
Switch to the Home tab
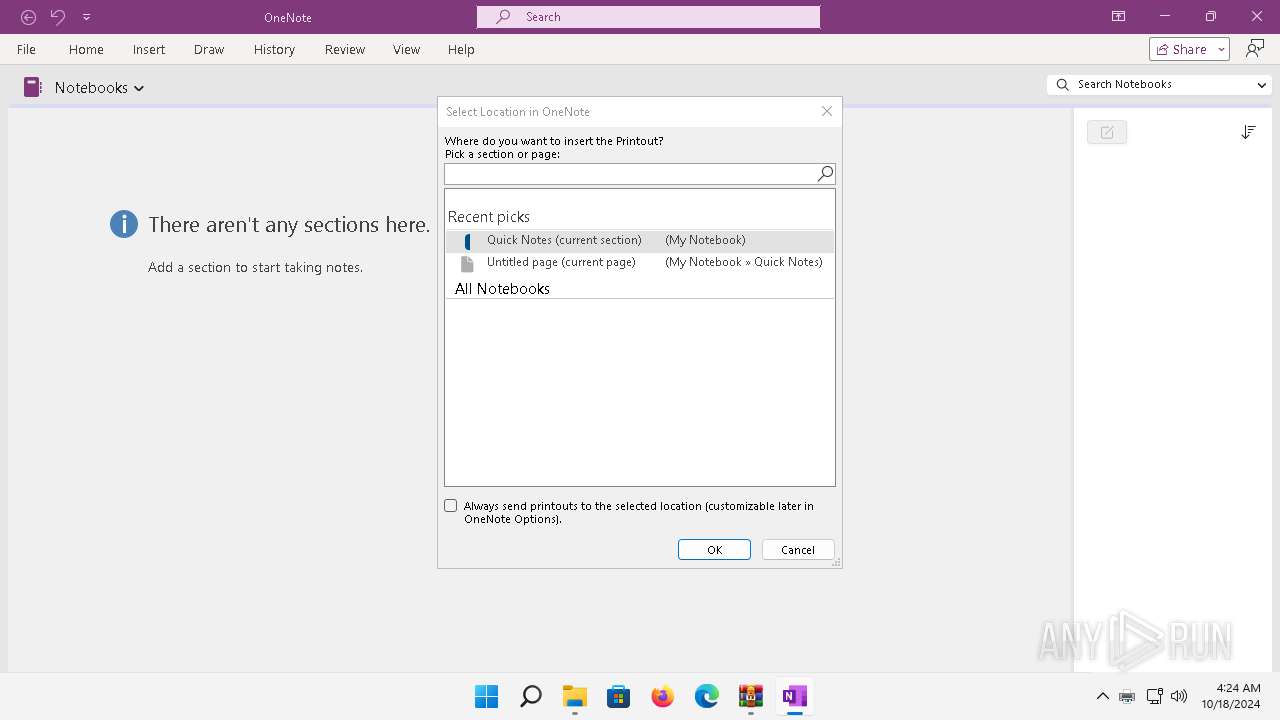click(86, 49)
